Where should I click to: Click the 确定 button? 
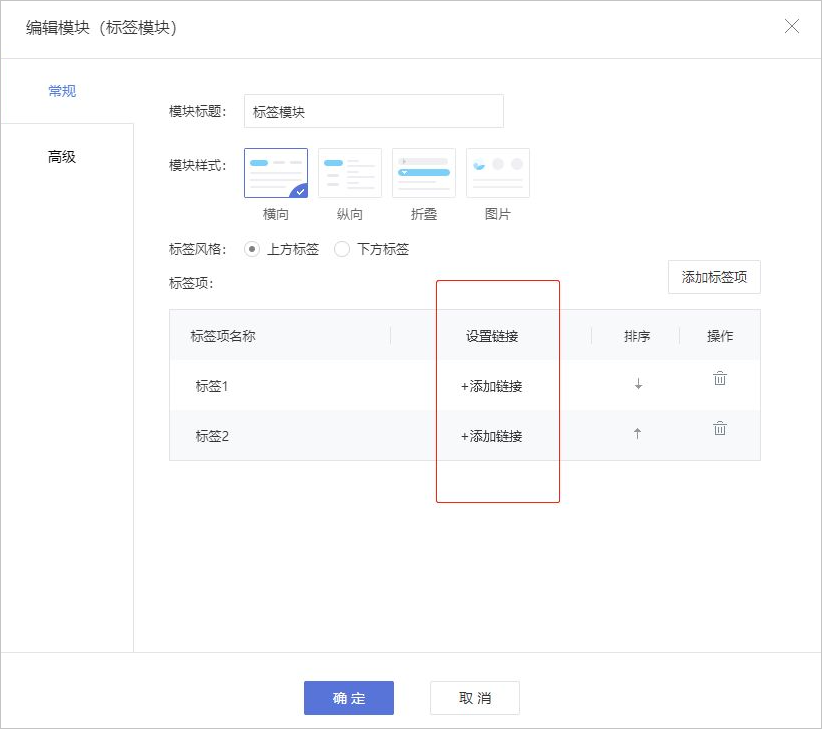tap(349, 698)
